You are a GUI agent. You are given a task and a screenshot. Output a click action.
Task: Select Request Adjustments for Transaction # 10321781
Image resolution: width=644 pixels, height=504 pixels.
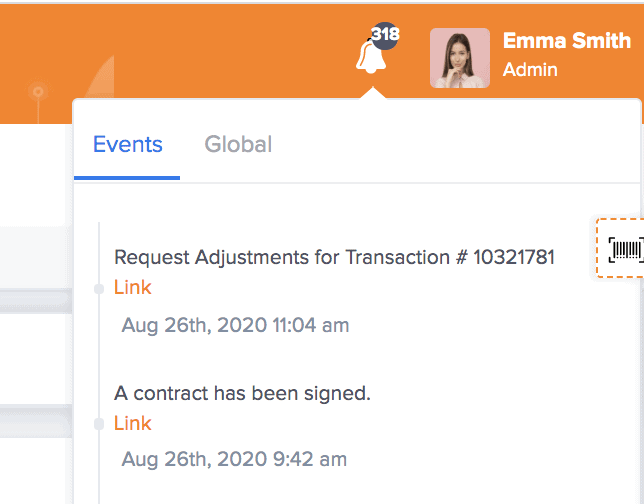(334, 258)
